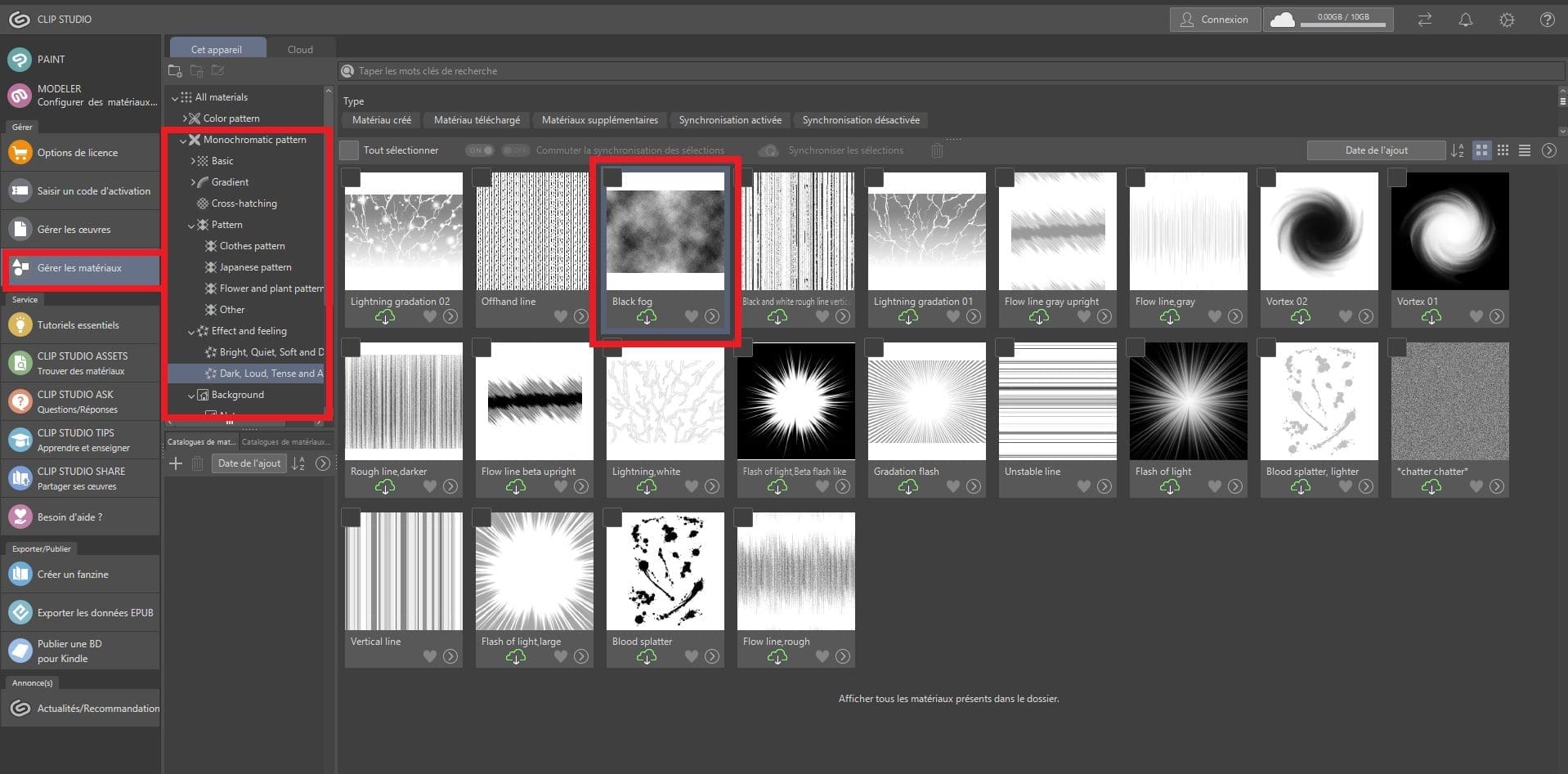Viewport: 1568px width, 774px height.
Task: Select the first Catalogues de mat... tab
Action: click(x=201, y=442)
